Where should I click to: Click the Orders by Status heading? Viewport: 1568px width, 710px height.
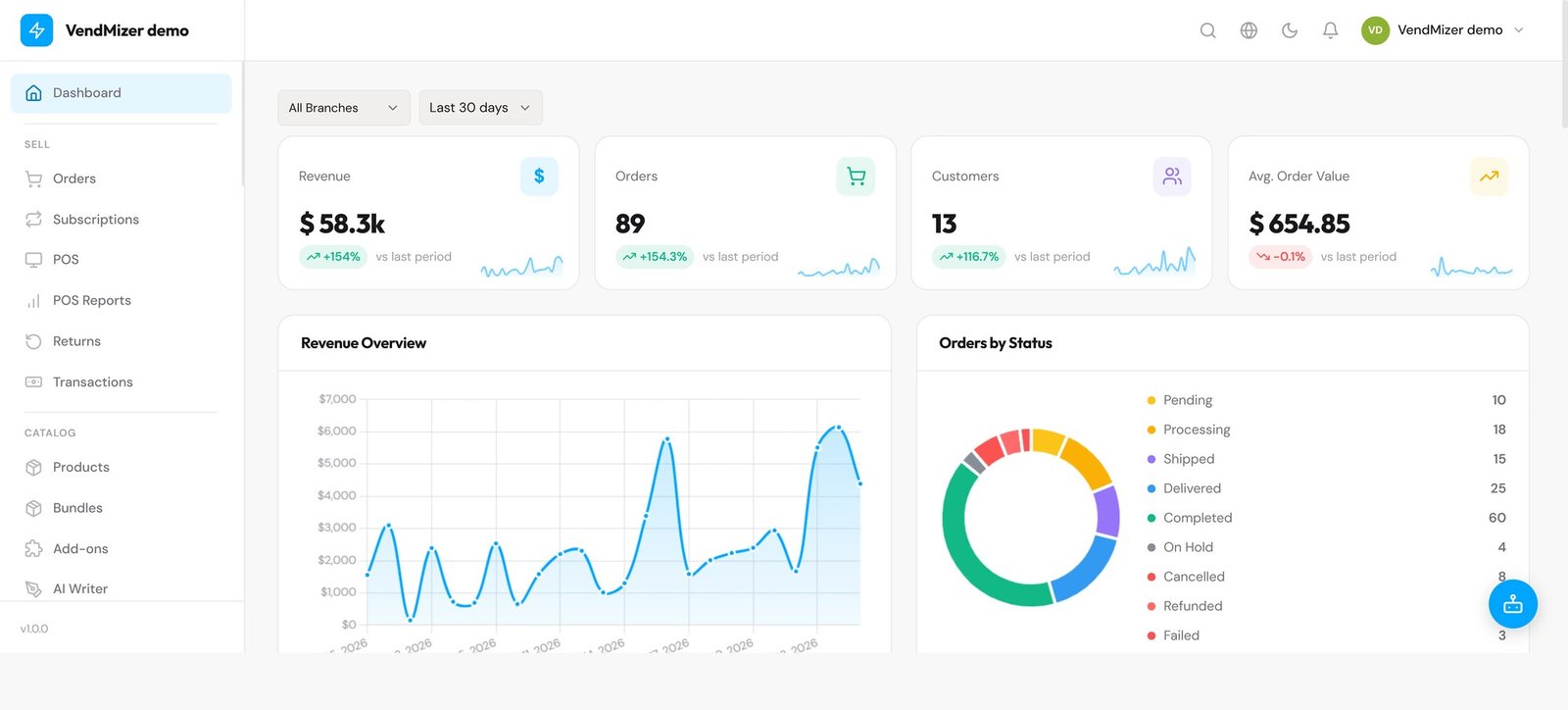[x=996, y=343]
